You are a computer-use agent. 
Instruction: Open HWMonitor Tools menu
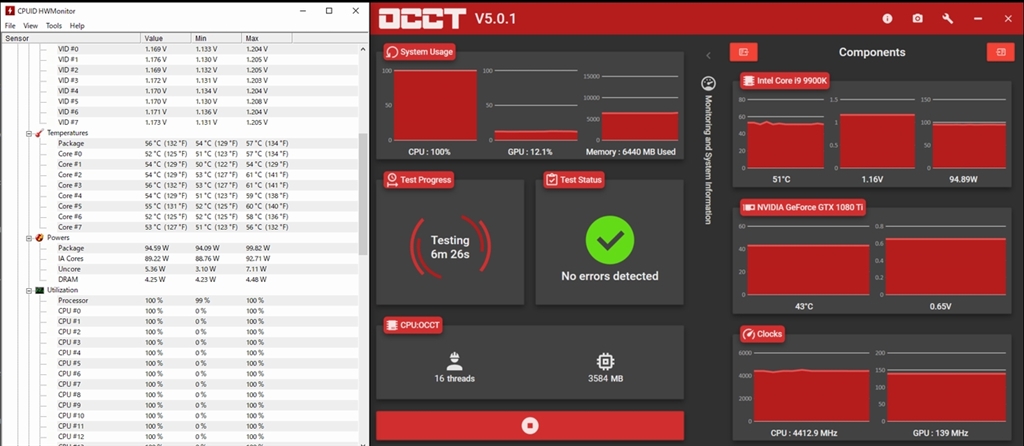[54, 26]
